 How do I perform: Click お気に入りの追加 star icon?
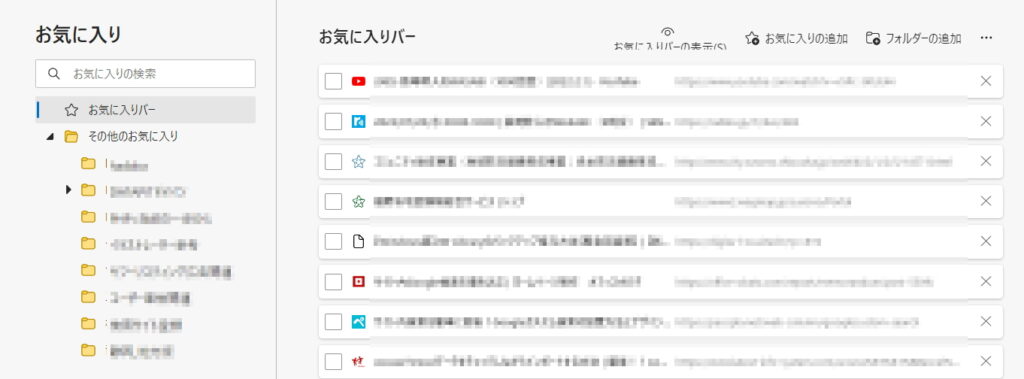(x=752, y=39)
